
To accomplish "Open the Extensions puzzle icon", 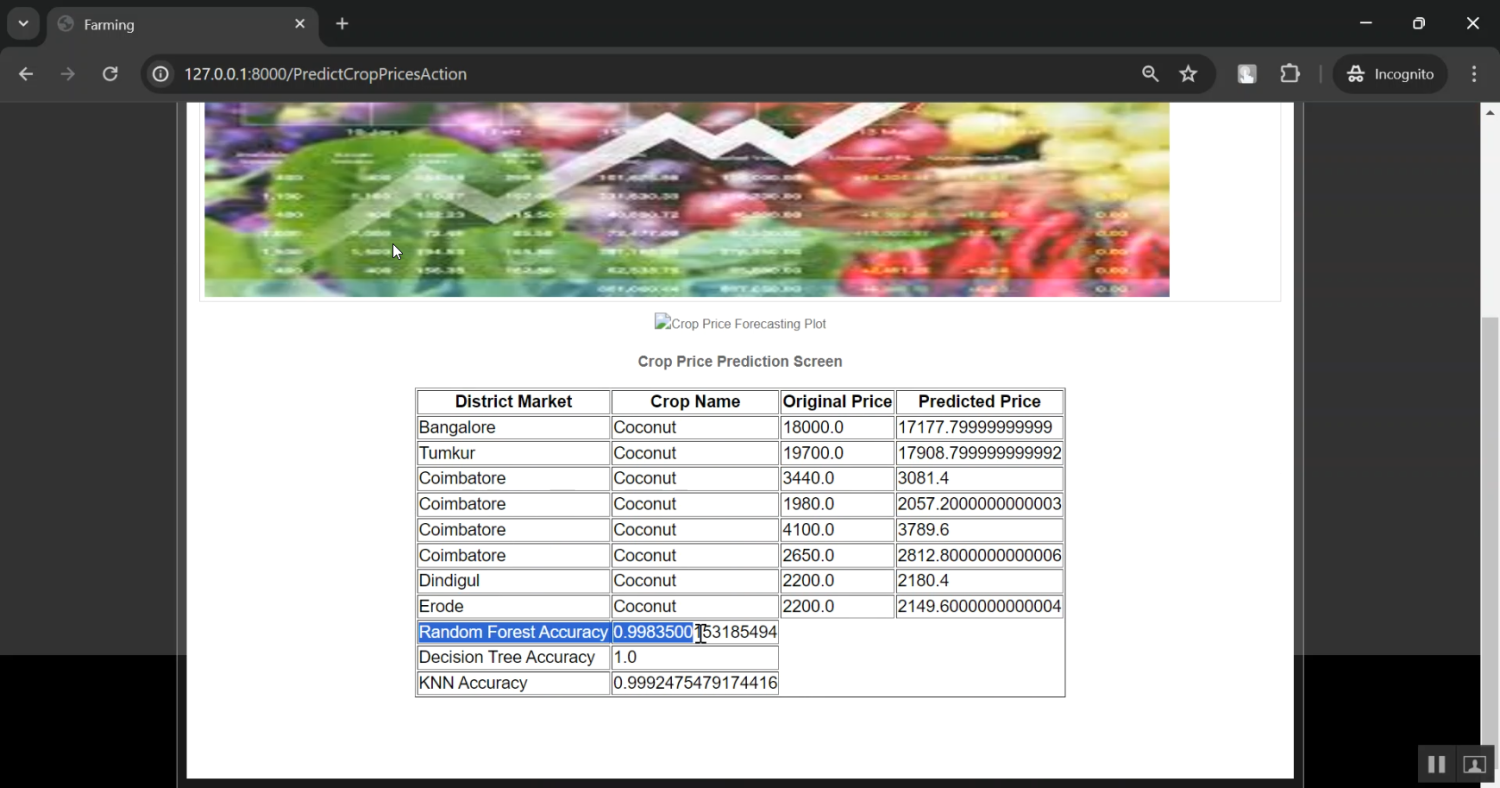I will pos(1289,73).
